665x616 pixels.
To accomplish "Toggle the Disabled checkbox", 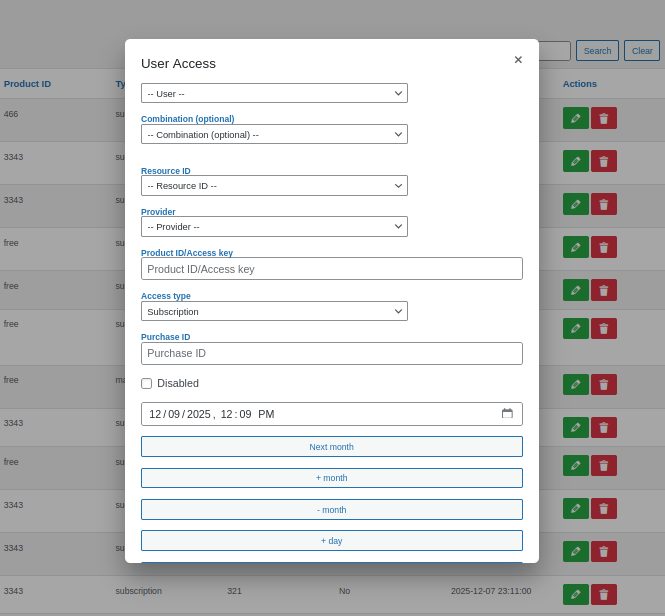I will pos(147,383).
